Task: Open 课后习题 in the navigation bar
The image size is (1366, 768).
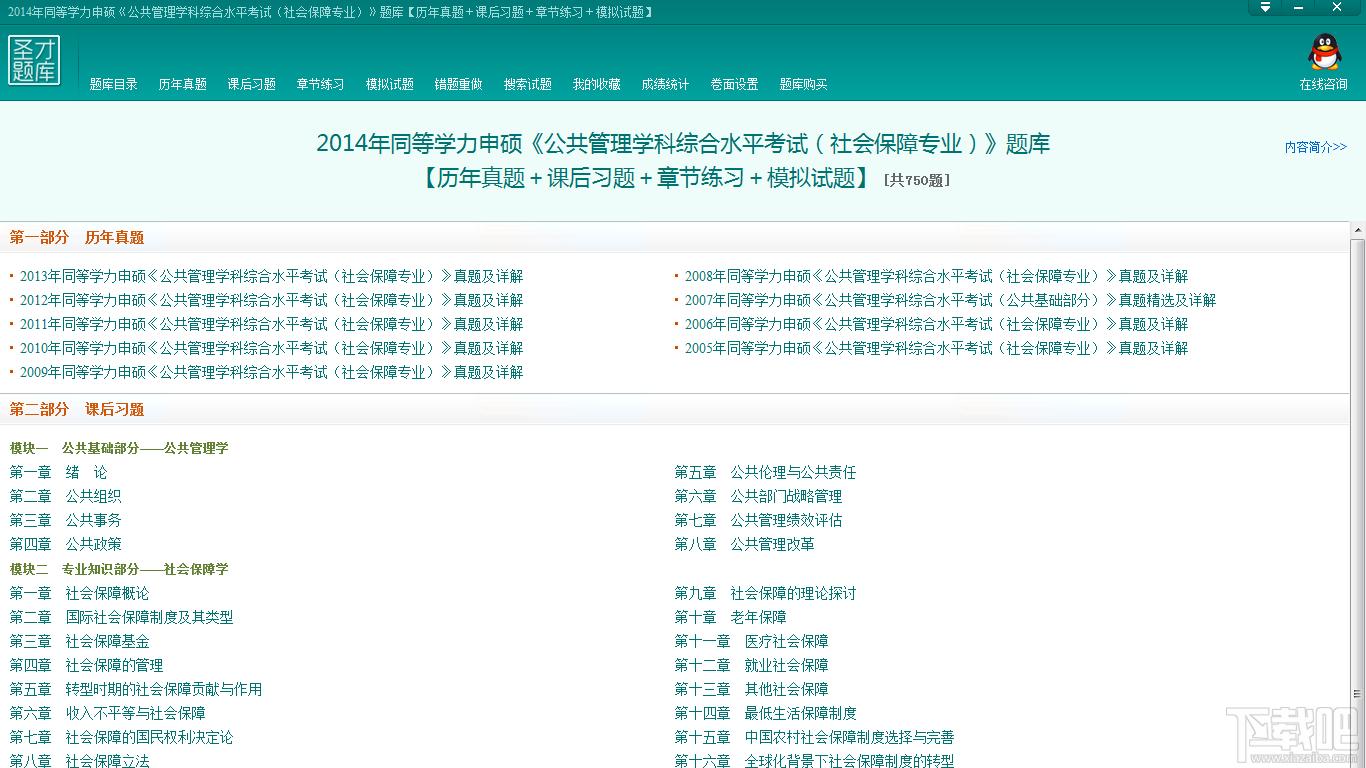Action: [252, 85]
